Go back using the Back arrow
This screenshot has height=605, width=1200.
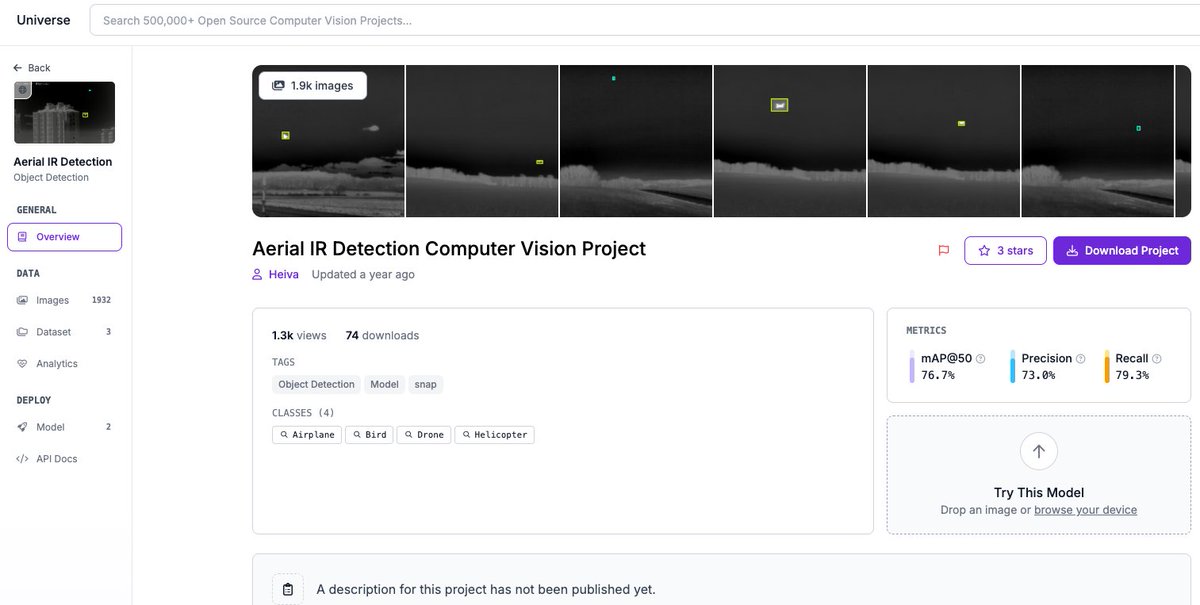tap(32, 68)
